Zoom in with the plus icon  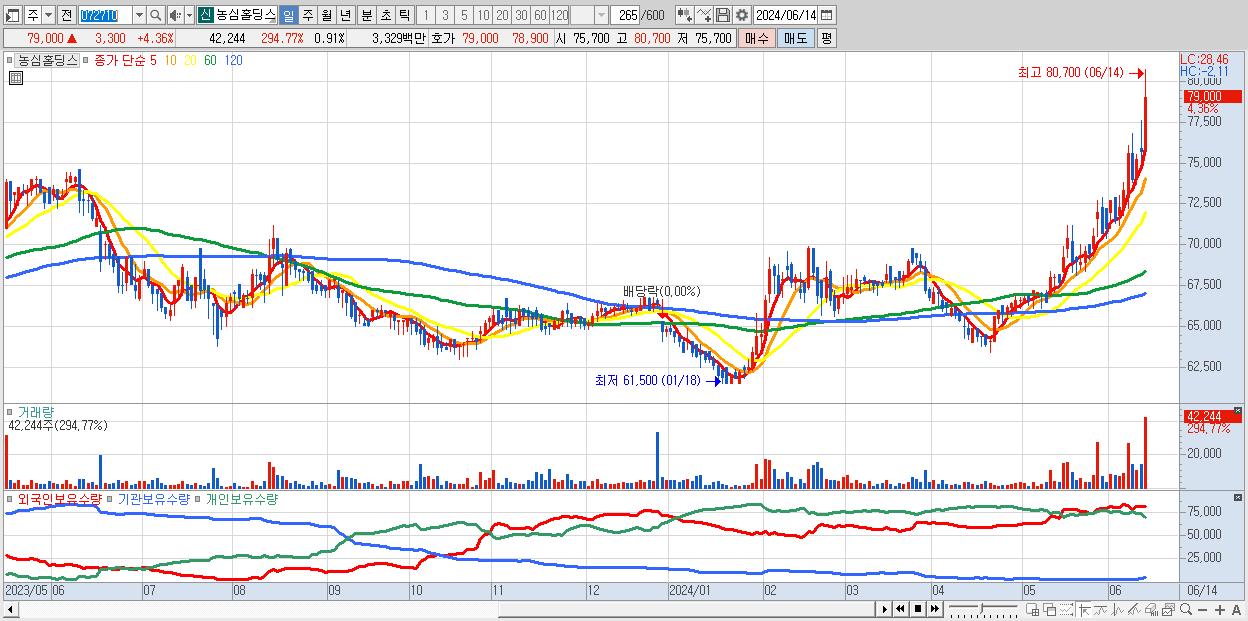(1220, 610)
